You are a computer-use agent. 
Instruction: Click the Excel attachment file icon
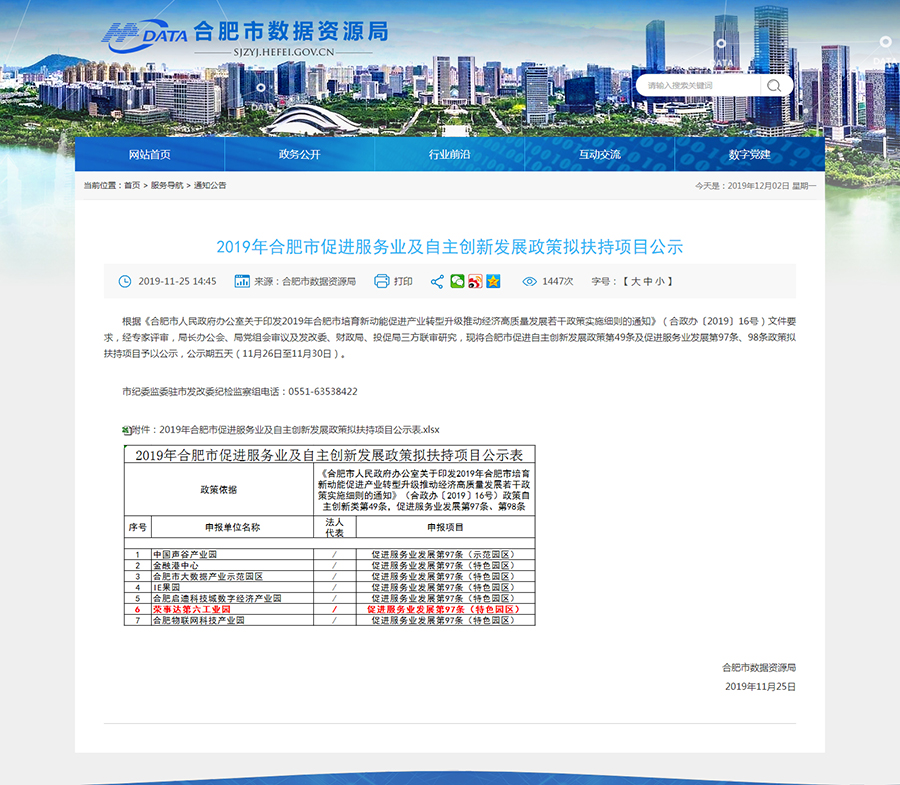pos(126,430)
